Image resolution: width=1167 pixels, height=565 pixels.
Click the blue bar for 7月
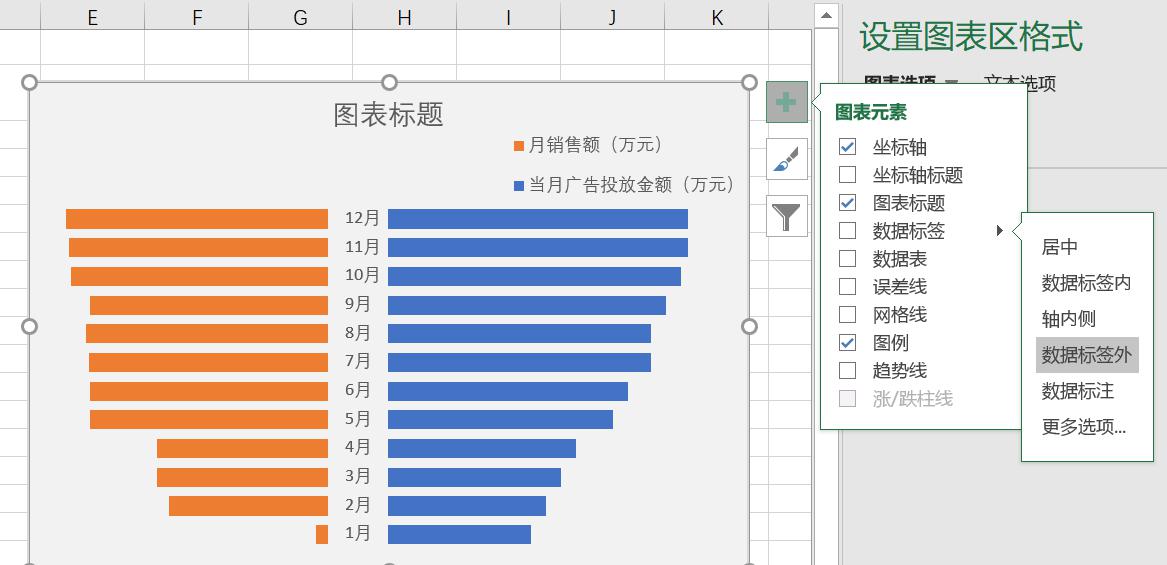(519, 363)
